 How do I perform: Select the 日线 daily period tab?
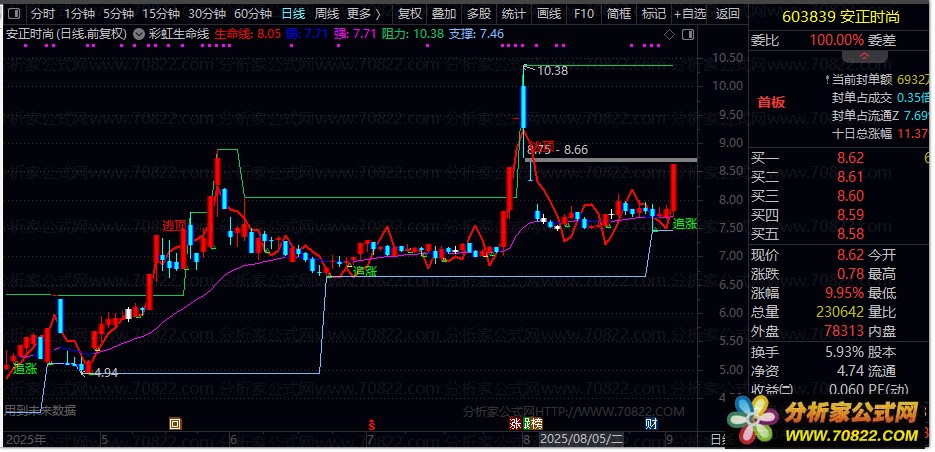293,14
